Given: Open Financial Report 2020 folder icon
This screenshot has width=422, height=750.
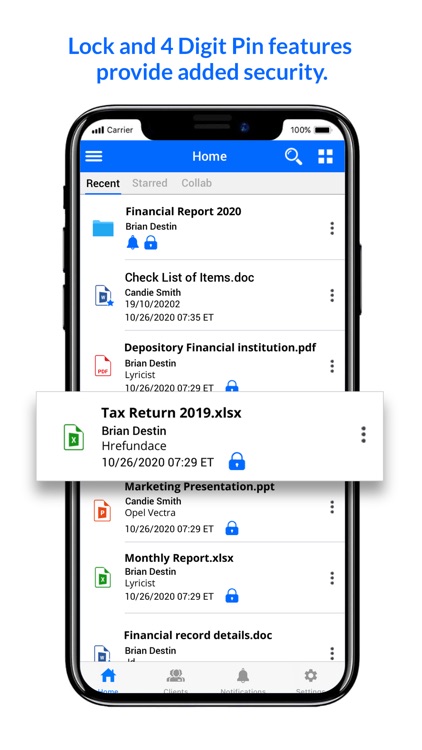Looking at the screenshot, I should tap(103, 228).
